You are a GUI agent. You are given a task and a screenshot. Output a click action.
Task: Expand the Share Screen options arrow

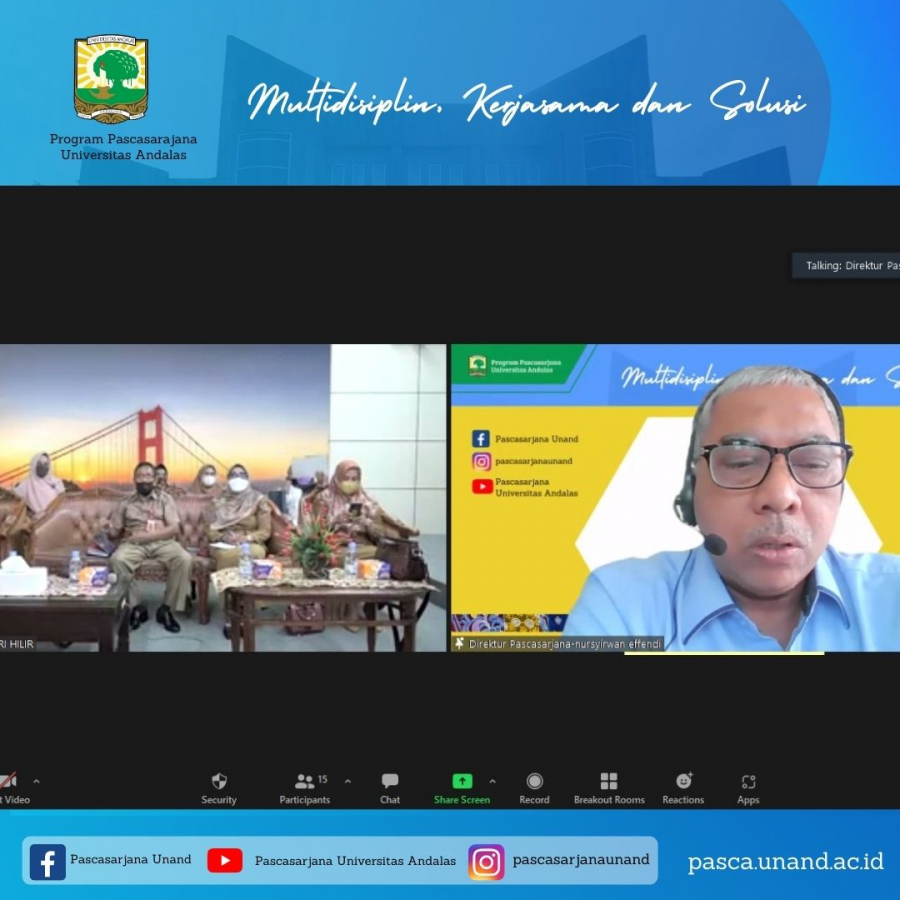tap(492, 781)
